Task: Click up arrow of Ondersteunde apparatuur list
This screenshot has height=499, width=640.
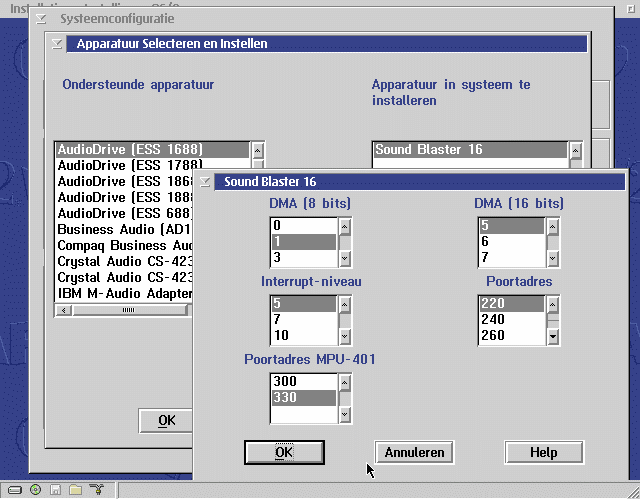Action: coord(258,151)
